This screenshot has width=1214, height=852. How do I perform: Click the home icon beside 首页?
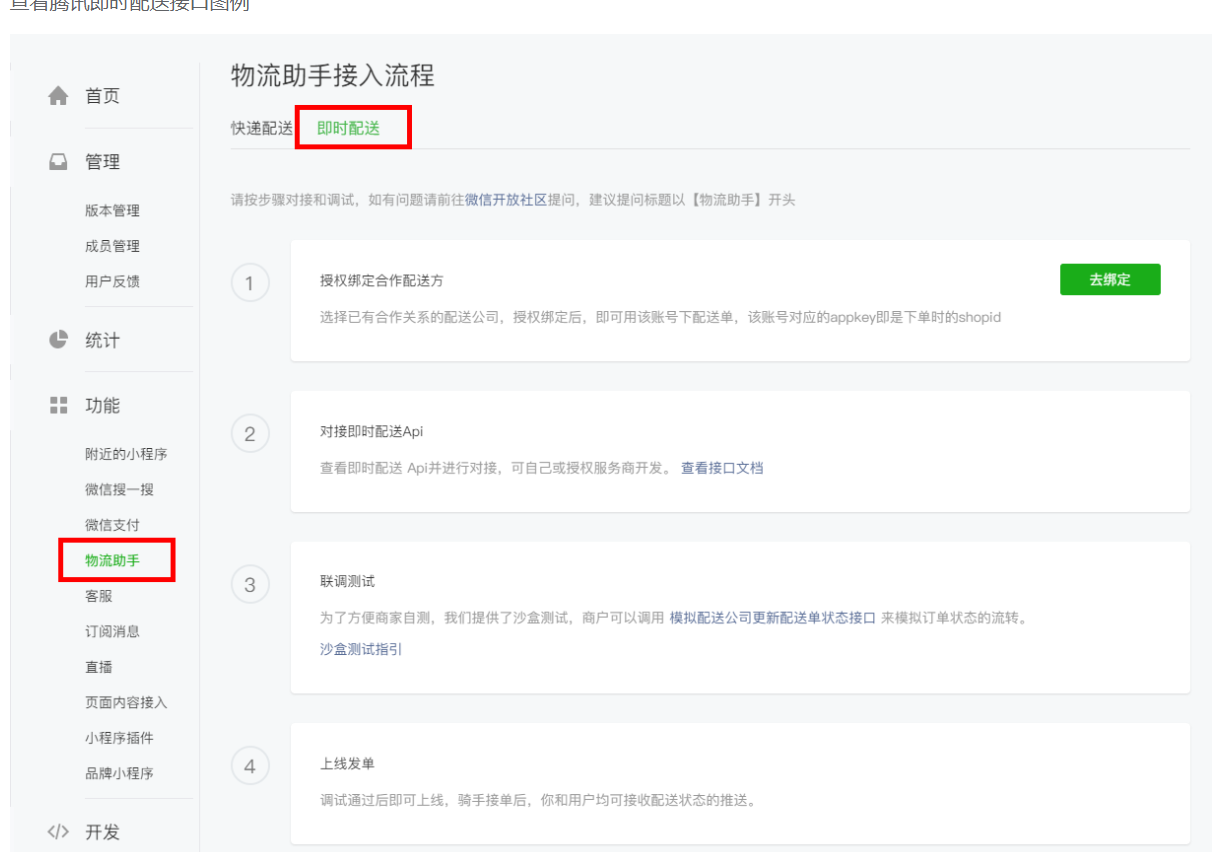tap(59, 96)
